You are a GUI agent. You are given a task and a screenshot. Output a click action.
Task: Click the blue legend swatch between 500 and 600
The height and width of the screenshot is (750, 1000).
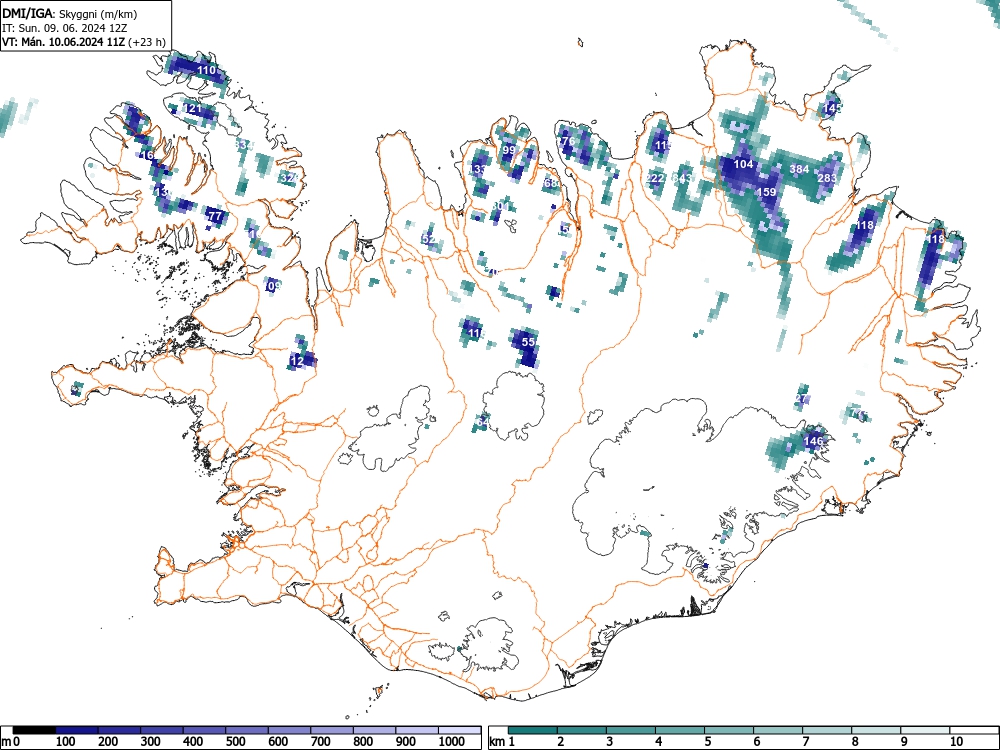(247, 730)
